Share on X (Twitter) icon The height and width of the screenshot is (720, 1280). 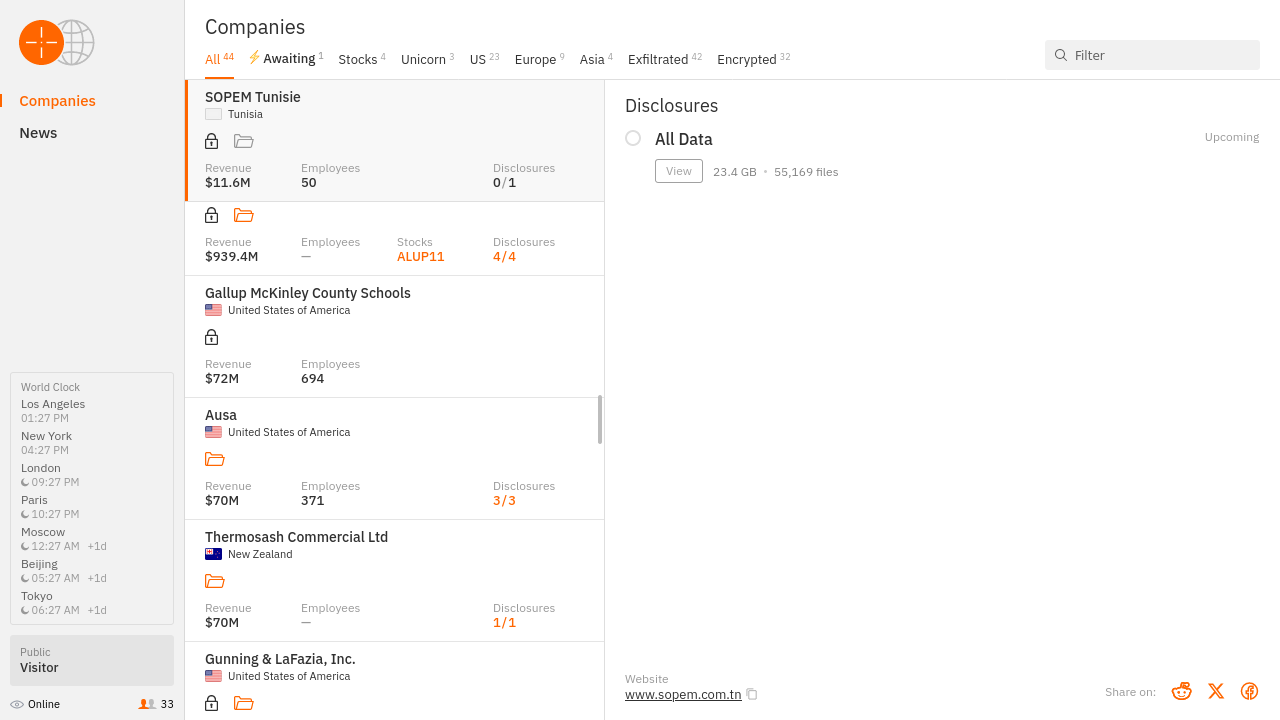[x=1215, y=691]
